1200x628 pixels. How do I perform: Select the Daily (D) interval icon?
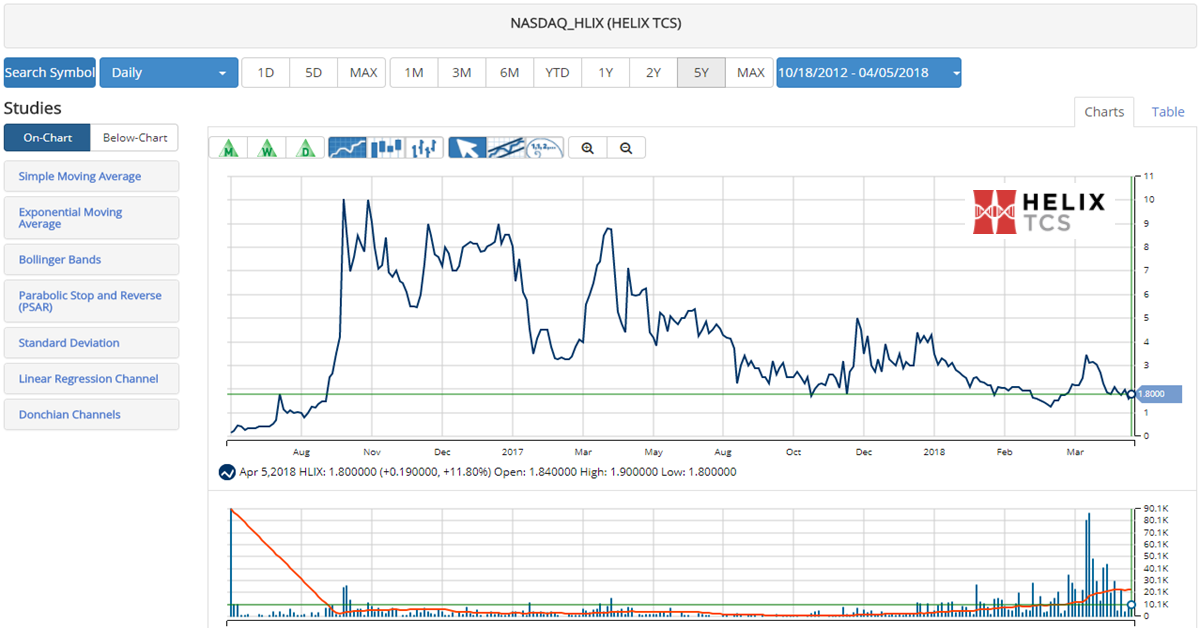pyautogui.click(x=305, y=148)
